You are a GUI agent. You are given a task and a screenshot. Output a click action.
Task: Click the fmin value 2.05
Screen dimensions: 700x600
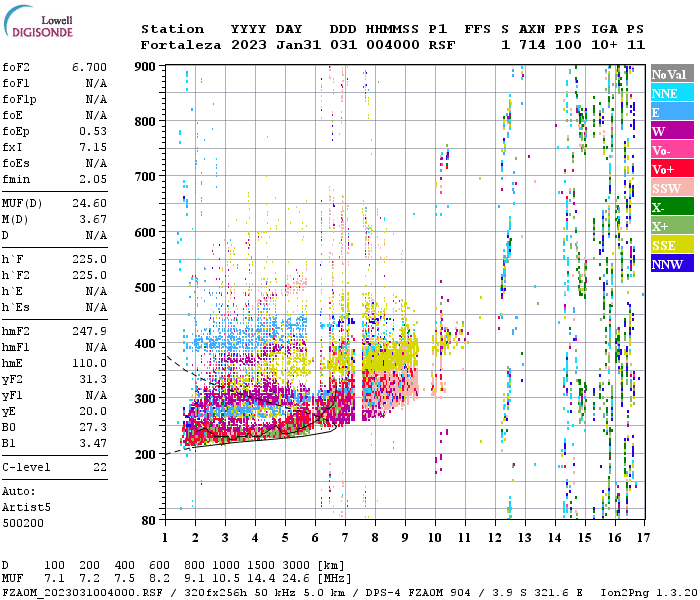(x=93, y=179)
